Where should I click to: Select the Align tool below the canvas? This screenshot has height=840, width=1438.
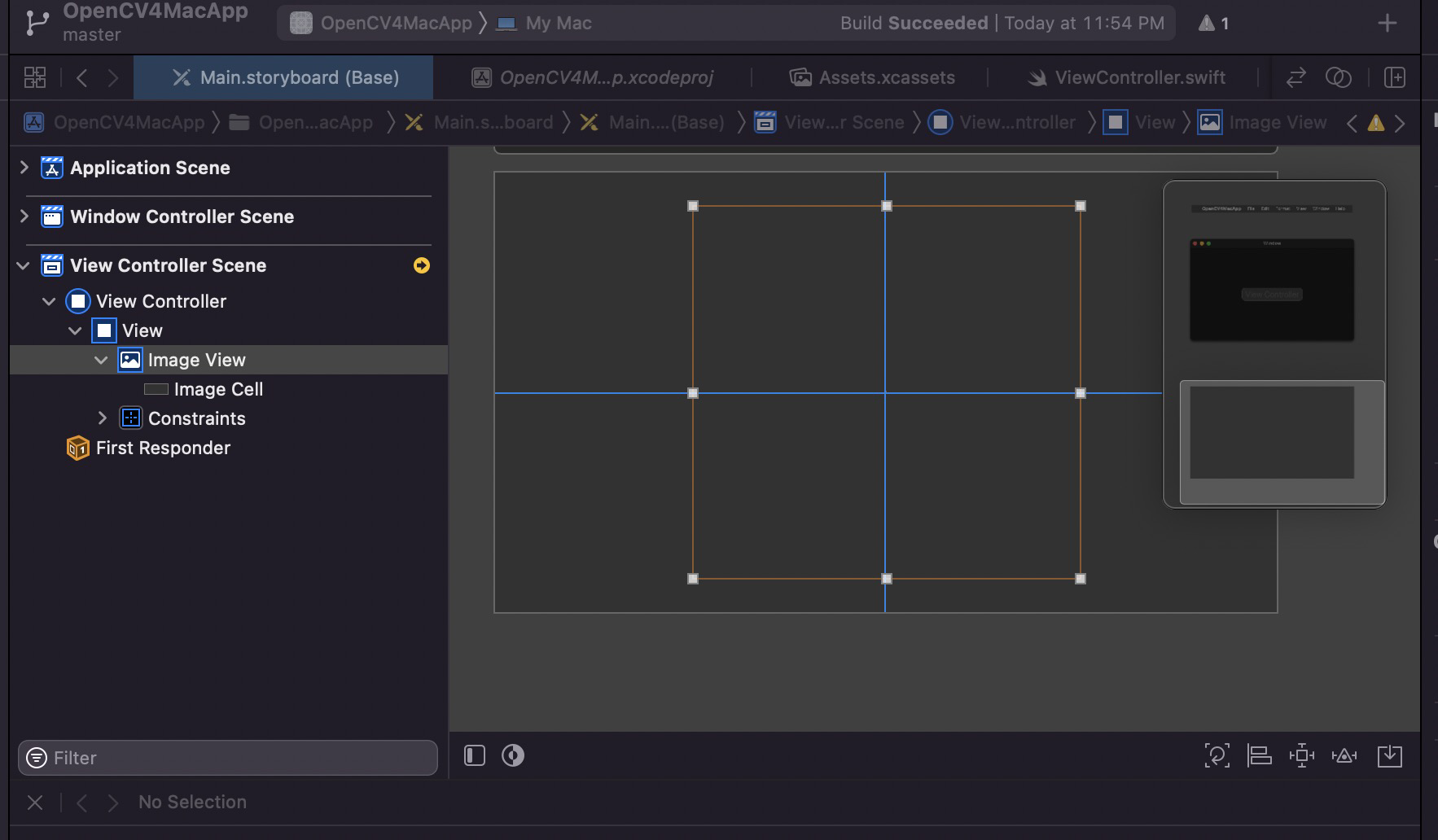point(1259,755)
